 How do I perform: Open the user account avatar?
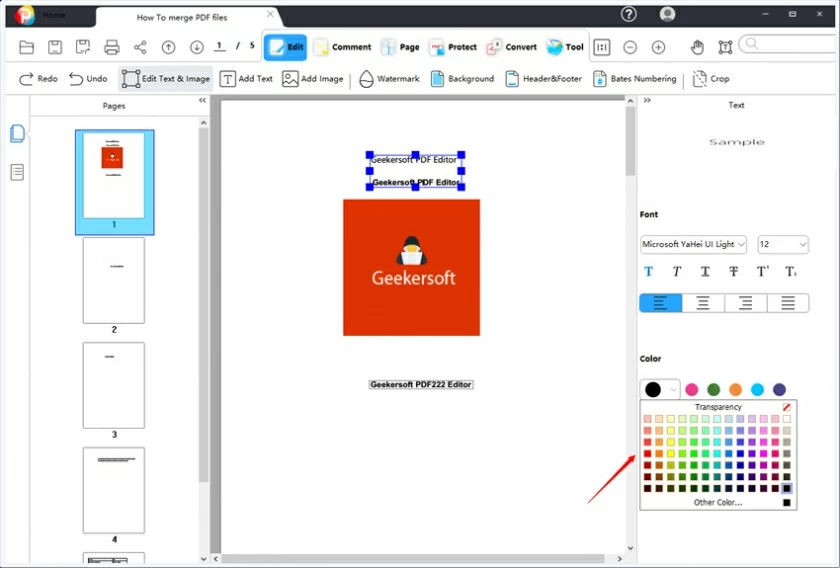click(667, 14)
